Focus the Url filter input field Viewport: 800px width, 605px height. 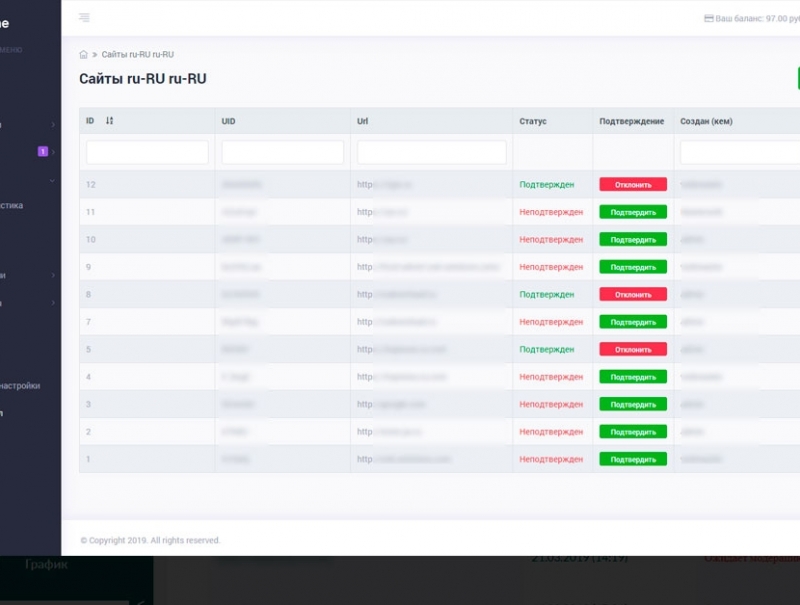[x=432, y=153]
